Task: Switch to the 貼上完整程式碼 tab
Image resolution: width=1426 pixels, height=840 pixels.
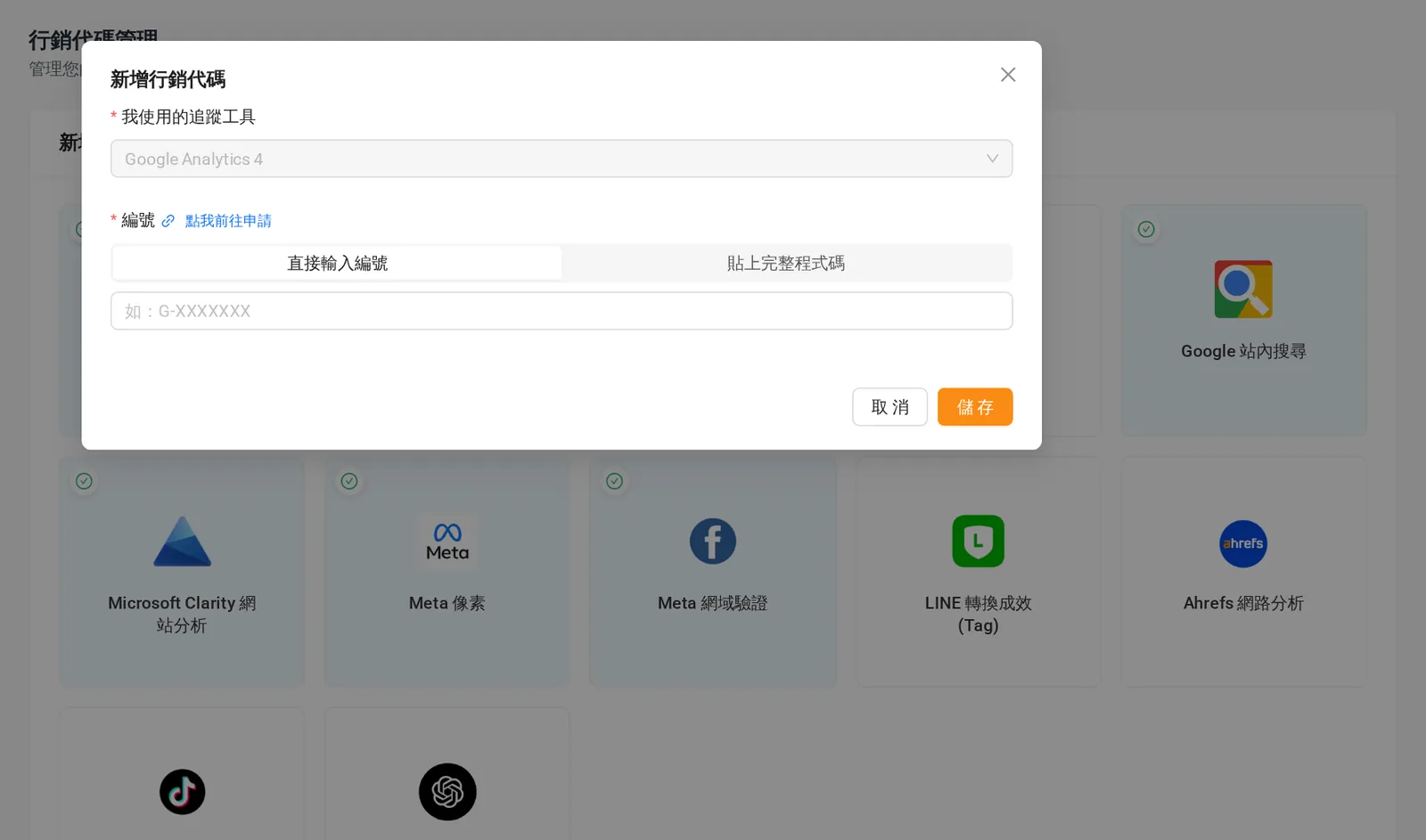Action: 786,263
